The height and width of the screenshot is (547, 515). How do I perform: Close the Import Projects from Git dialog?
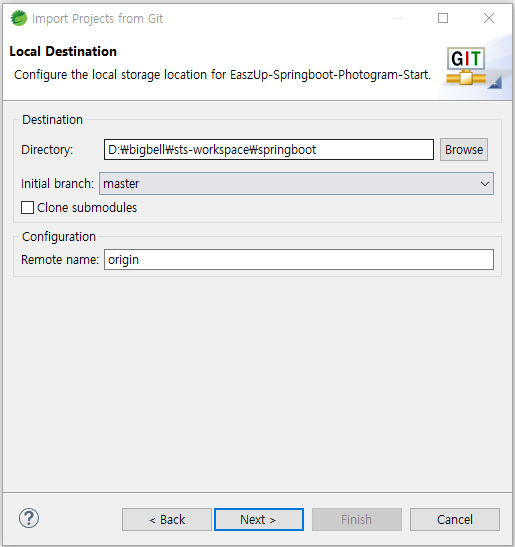(488, 18)
